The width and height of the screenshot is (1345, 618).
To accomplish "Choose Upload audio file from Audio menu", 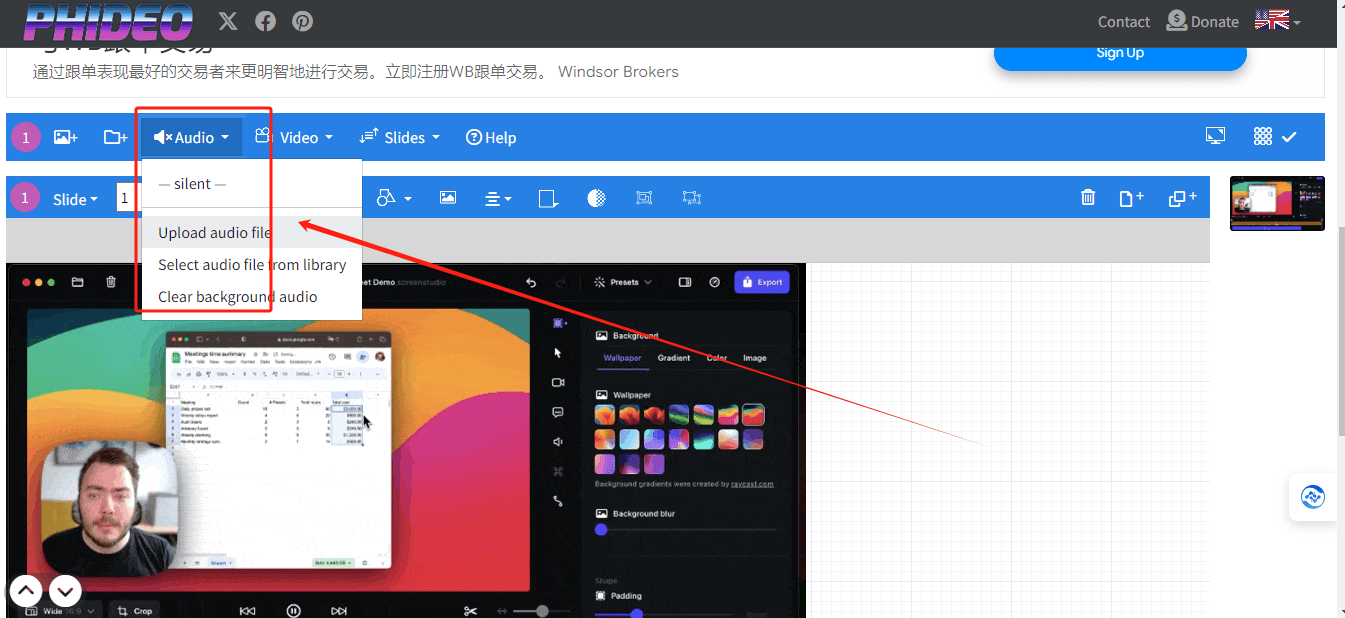I will [213, 232].
